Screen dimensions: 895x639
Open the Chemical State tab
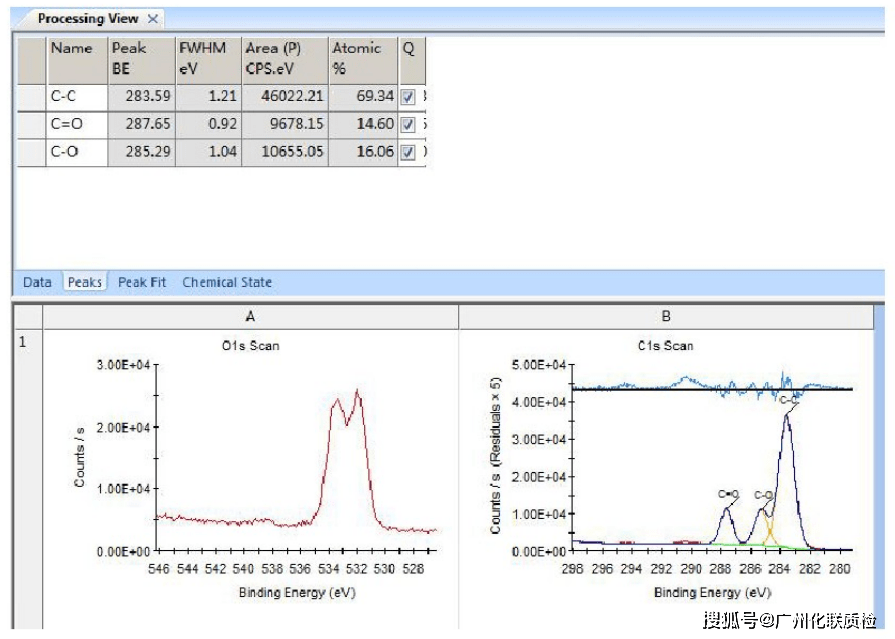(227, 282)
